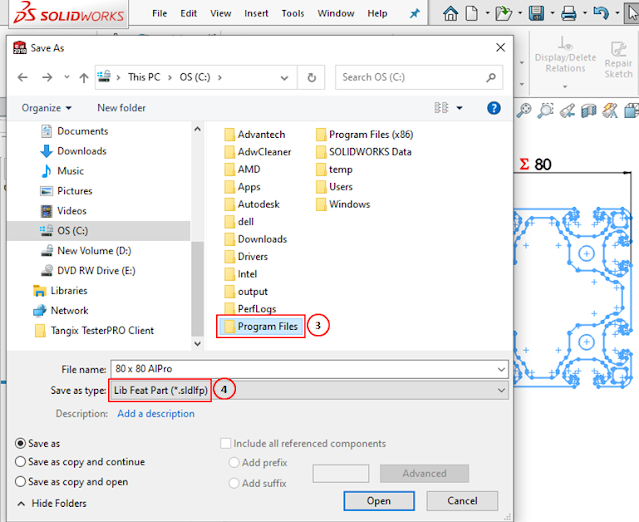Click the Save disk icon in toolbar
The image size is (639, 522).
coord(537,13)
